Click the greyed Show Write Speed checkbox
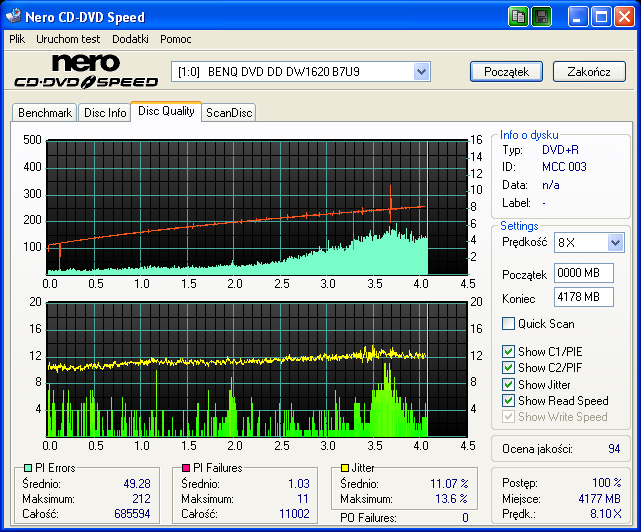This screenshot has height=532, width=641. point(508,417)
